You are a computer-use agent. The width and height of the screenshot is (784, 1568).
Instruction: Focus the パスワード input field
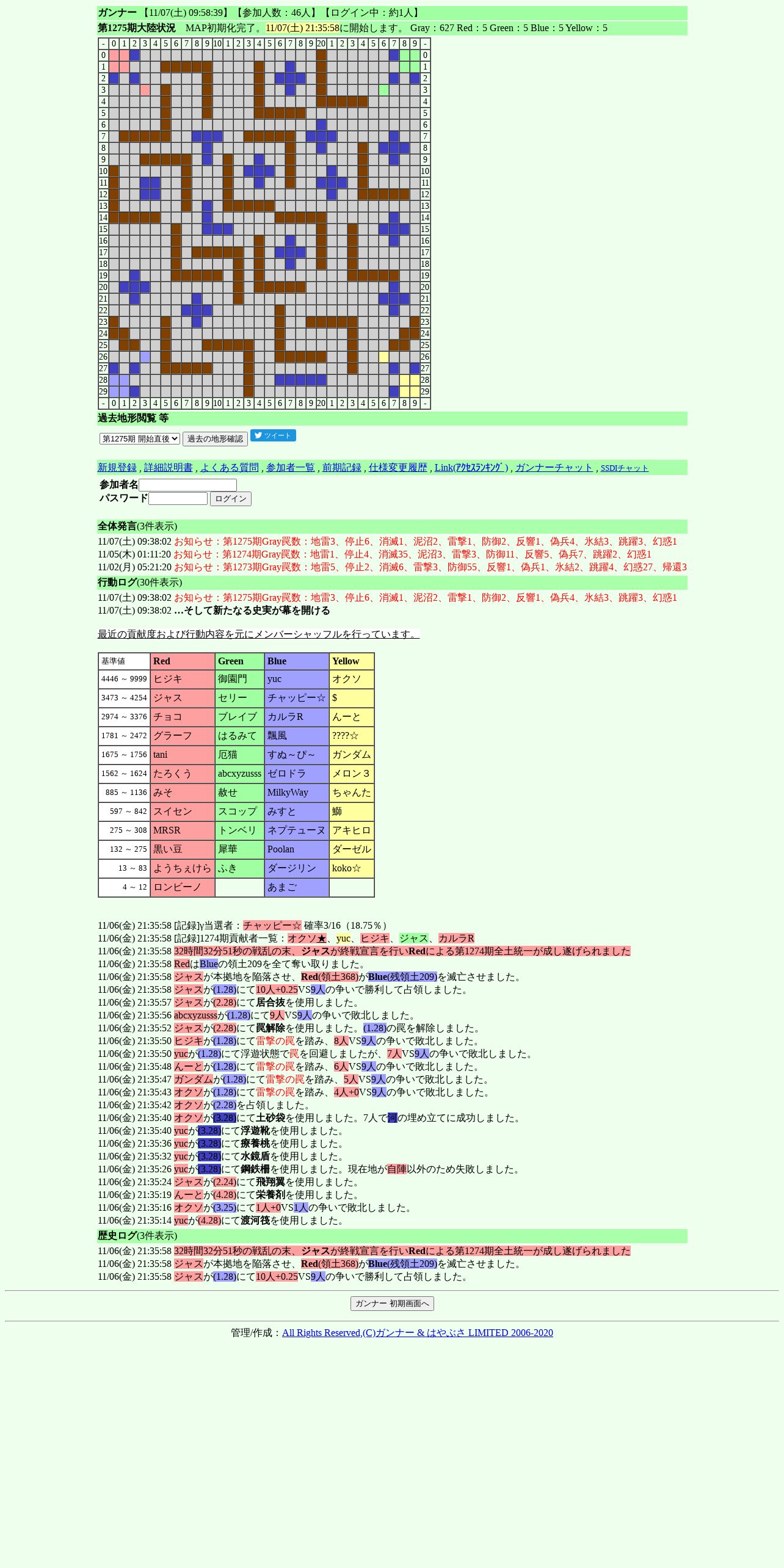(x=178, y=499)
